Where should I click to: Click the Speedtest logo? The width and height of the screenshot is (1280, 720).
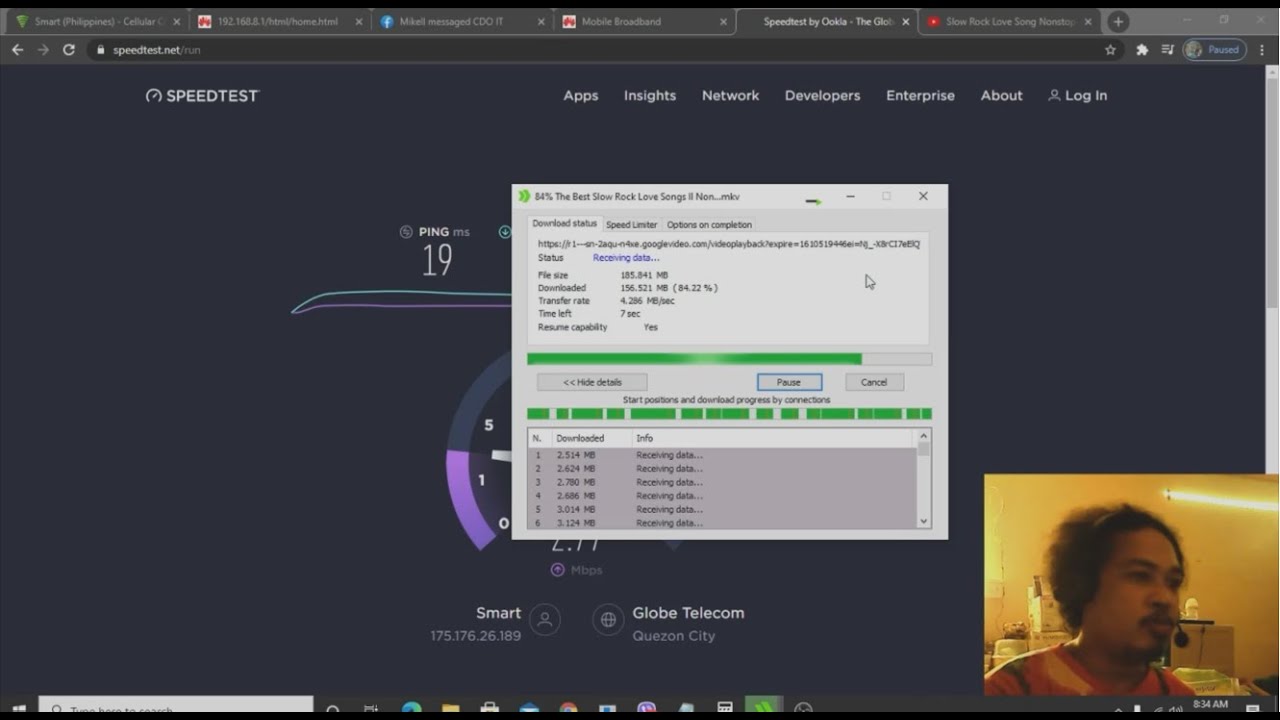click(x=202, y=95)
